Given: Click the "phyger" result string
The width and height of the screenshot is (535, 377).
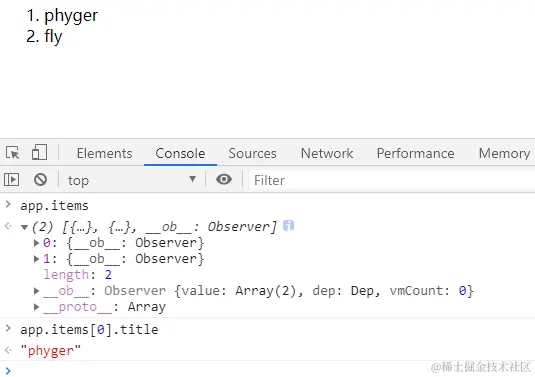Looking at the screenshot, I should point(50,351).
